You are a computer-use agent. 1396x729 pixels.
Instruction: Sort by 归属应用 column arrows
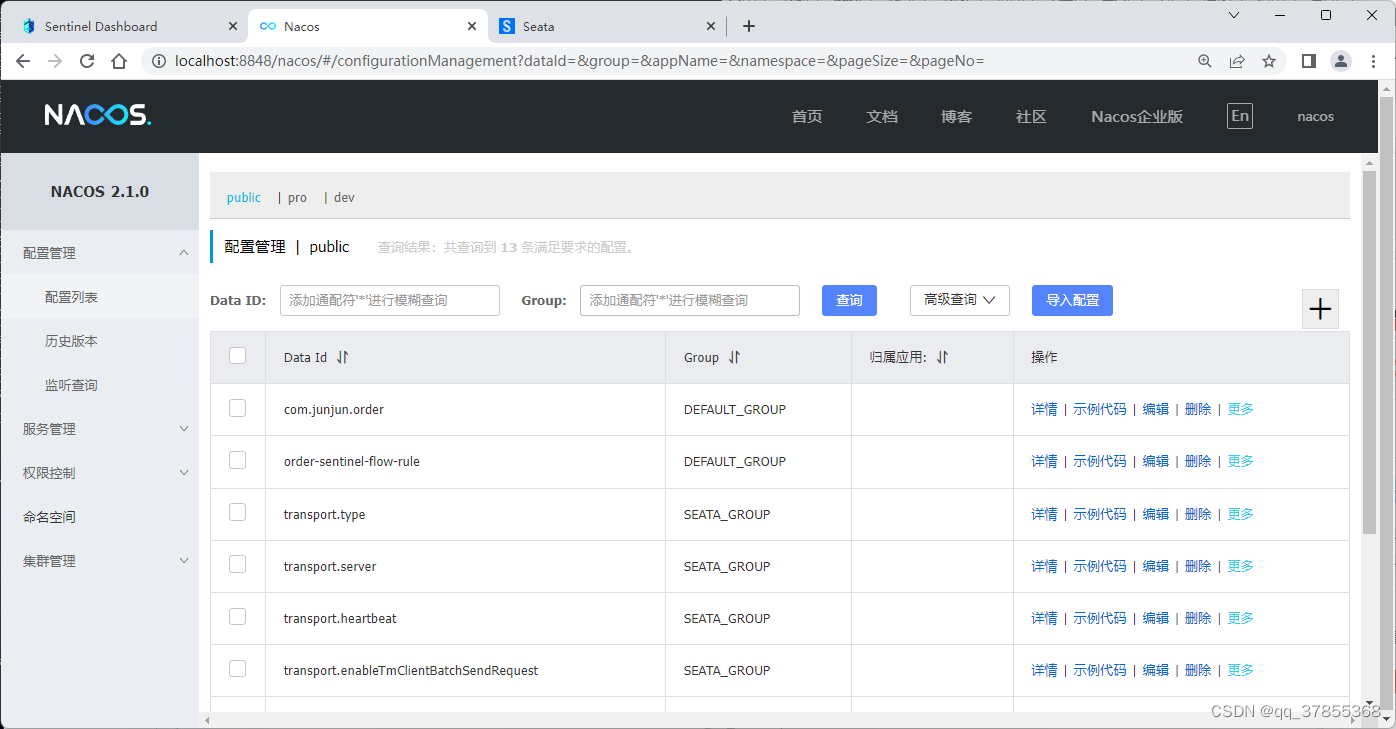(942, 357)
